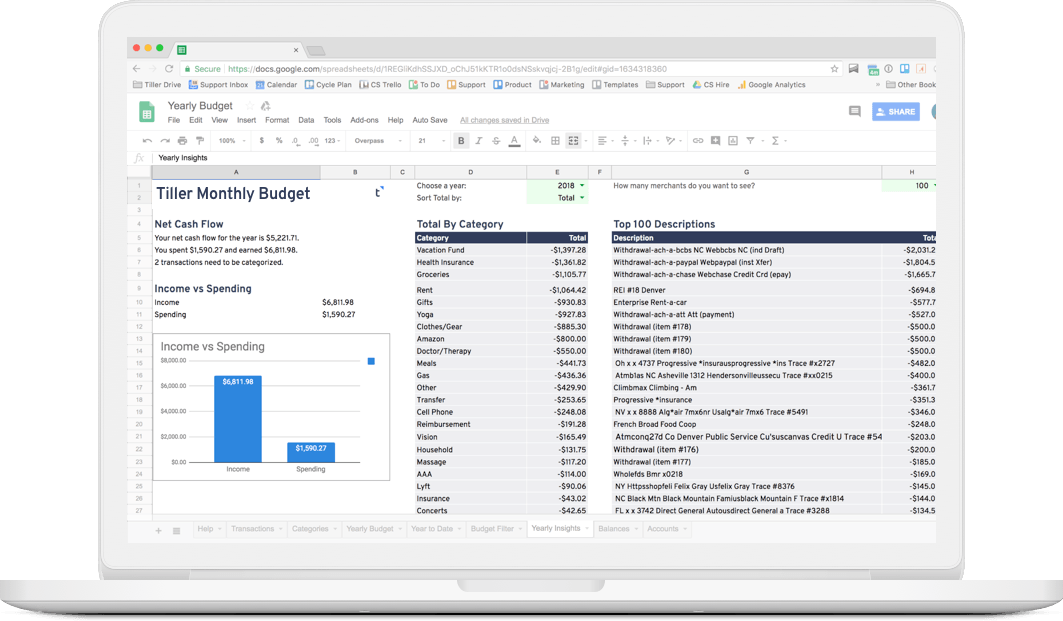This screenshot has height=621, width=1063.
Task: Undo the last action in toolbar
Action: point(147,141)
